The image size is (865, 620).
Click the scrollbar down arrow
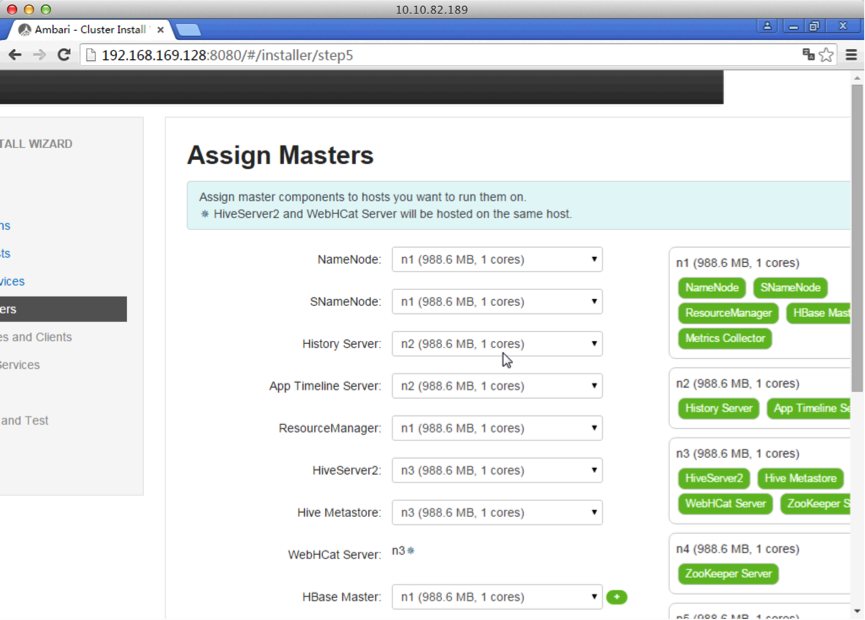pos(857,611)
